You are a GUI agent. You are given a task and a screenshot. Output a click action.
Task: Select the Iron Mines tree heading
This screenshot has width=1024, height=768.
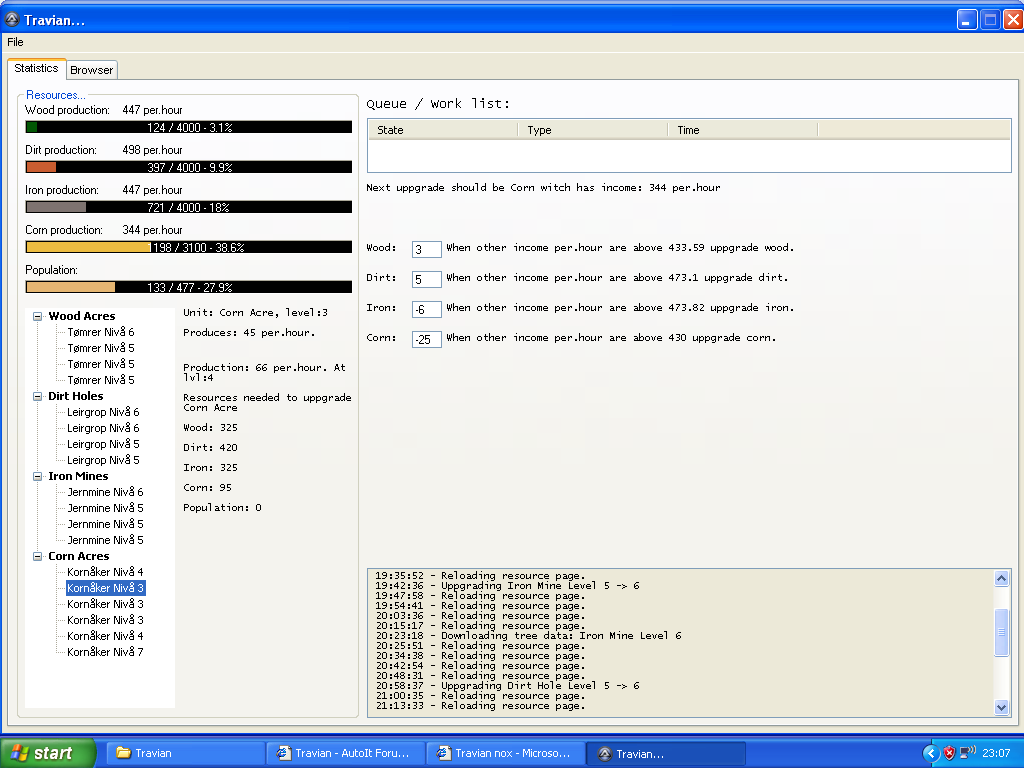click(x=78, y=477)
